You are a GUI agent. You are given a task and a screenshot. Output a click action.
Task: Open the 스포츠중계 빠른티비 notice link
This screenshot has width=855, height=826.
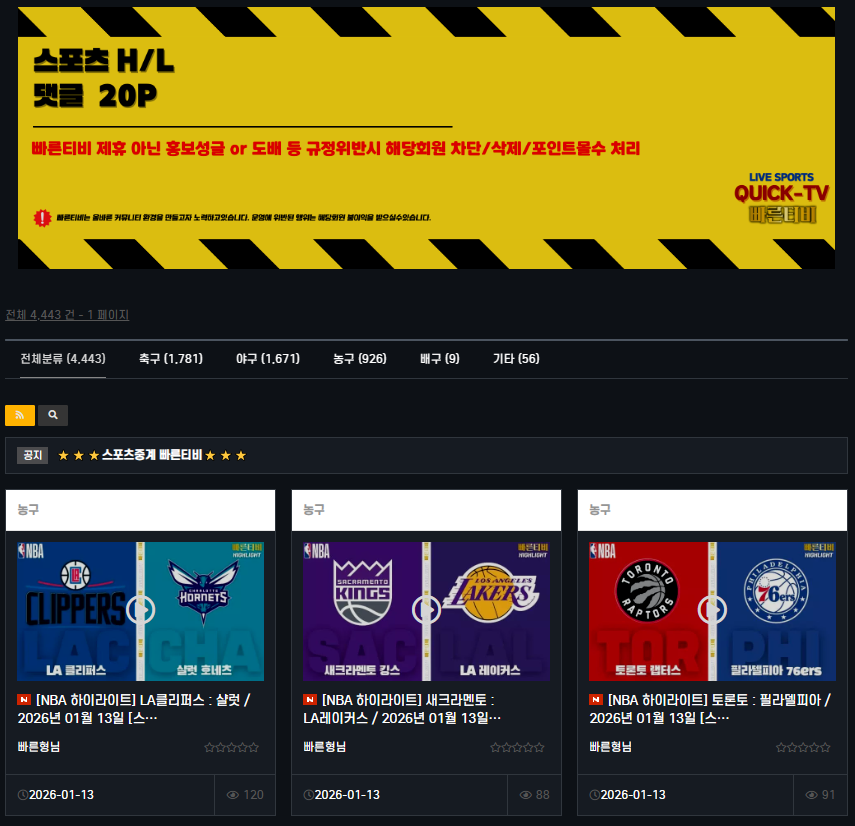tap(152, 455)
